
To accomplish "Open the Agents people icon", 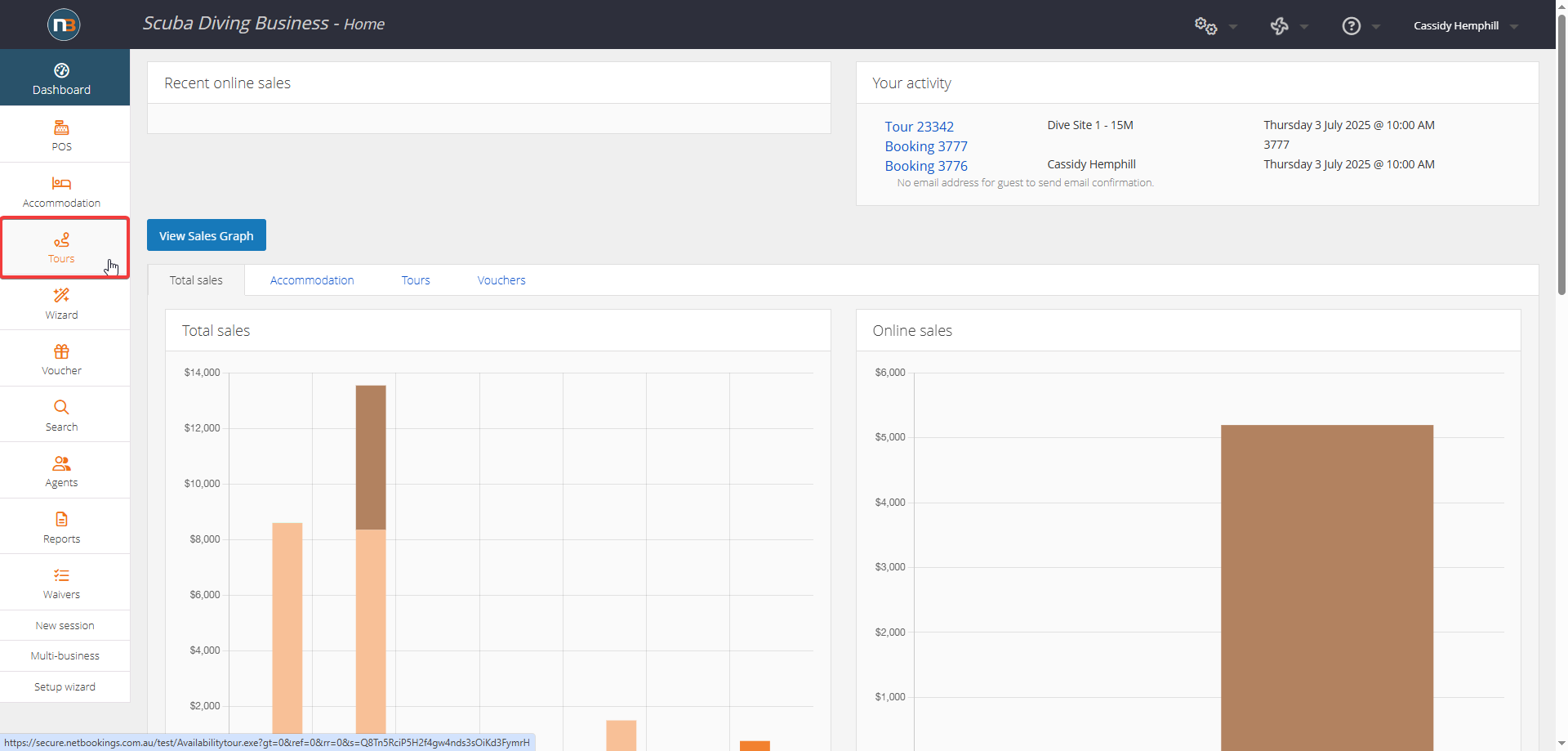I will 61,463.
